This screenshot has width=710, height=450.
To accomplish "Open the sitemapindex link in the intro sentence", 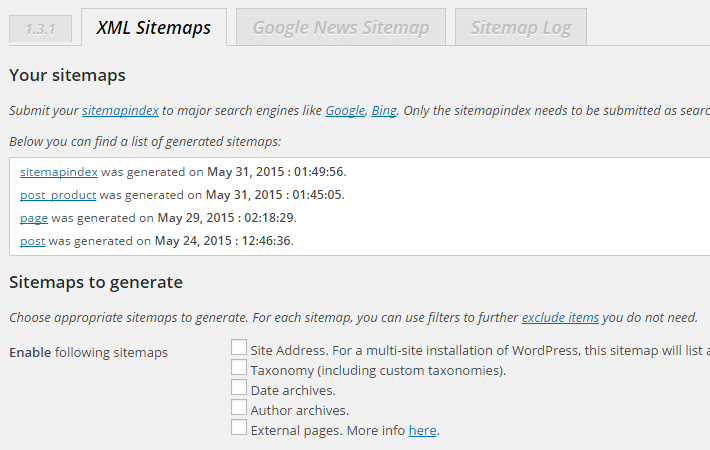I will point(120,110).
